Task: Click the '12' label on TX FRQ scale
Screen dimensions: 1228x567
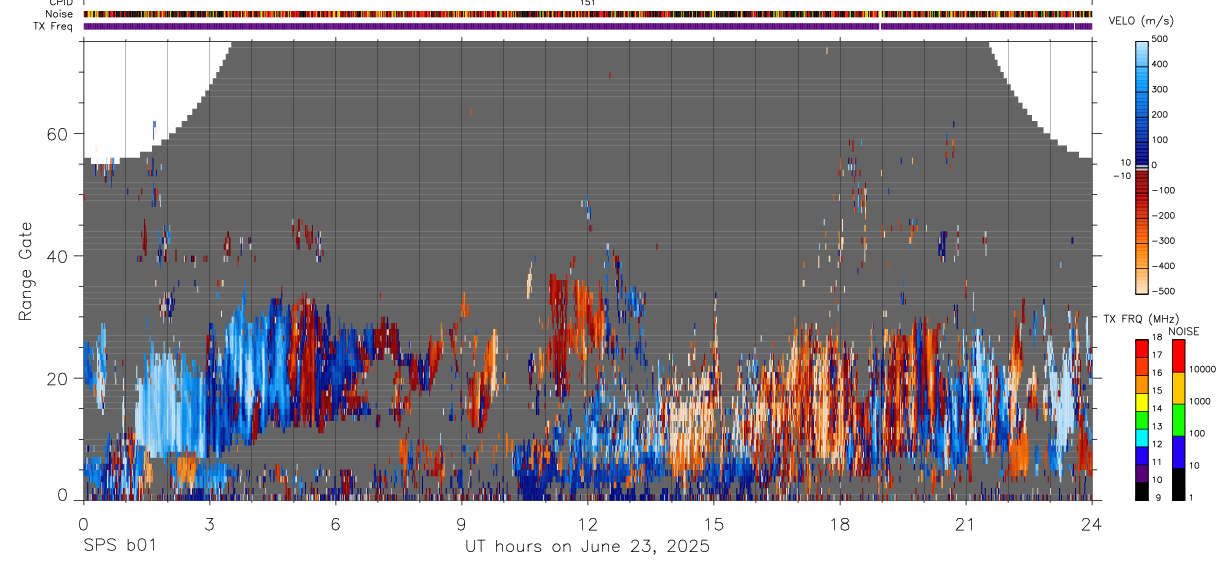Action: pyautogui.click(x=1157, y=444)
